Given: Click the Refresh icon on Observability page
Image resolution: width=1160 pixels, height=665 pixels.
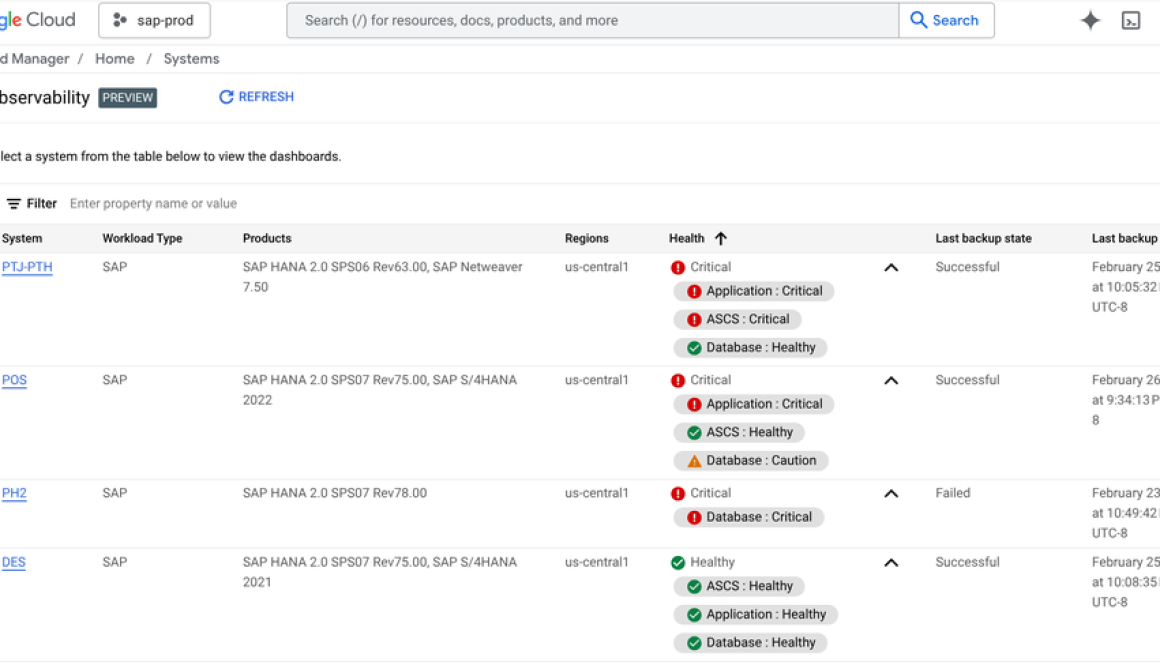Looking at the screenshot, I should tap(226, 96).
